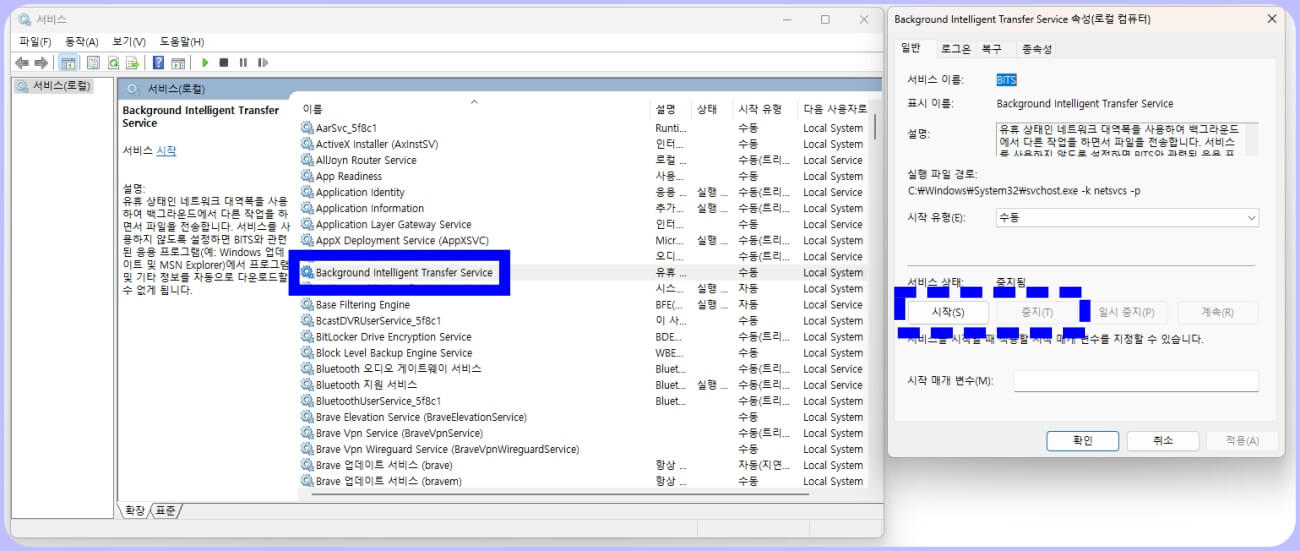Viewport: 1300px width, 551px height.
Task: Sort list by the 시작 유형 column header
Action: click(764, 109)
